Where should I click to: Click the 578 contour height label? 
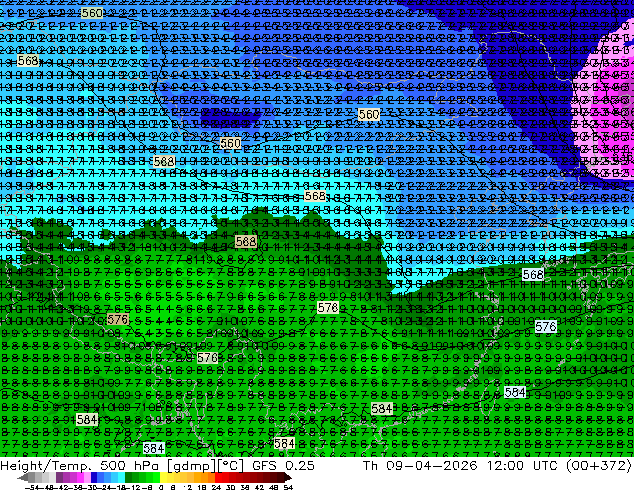328,308
